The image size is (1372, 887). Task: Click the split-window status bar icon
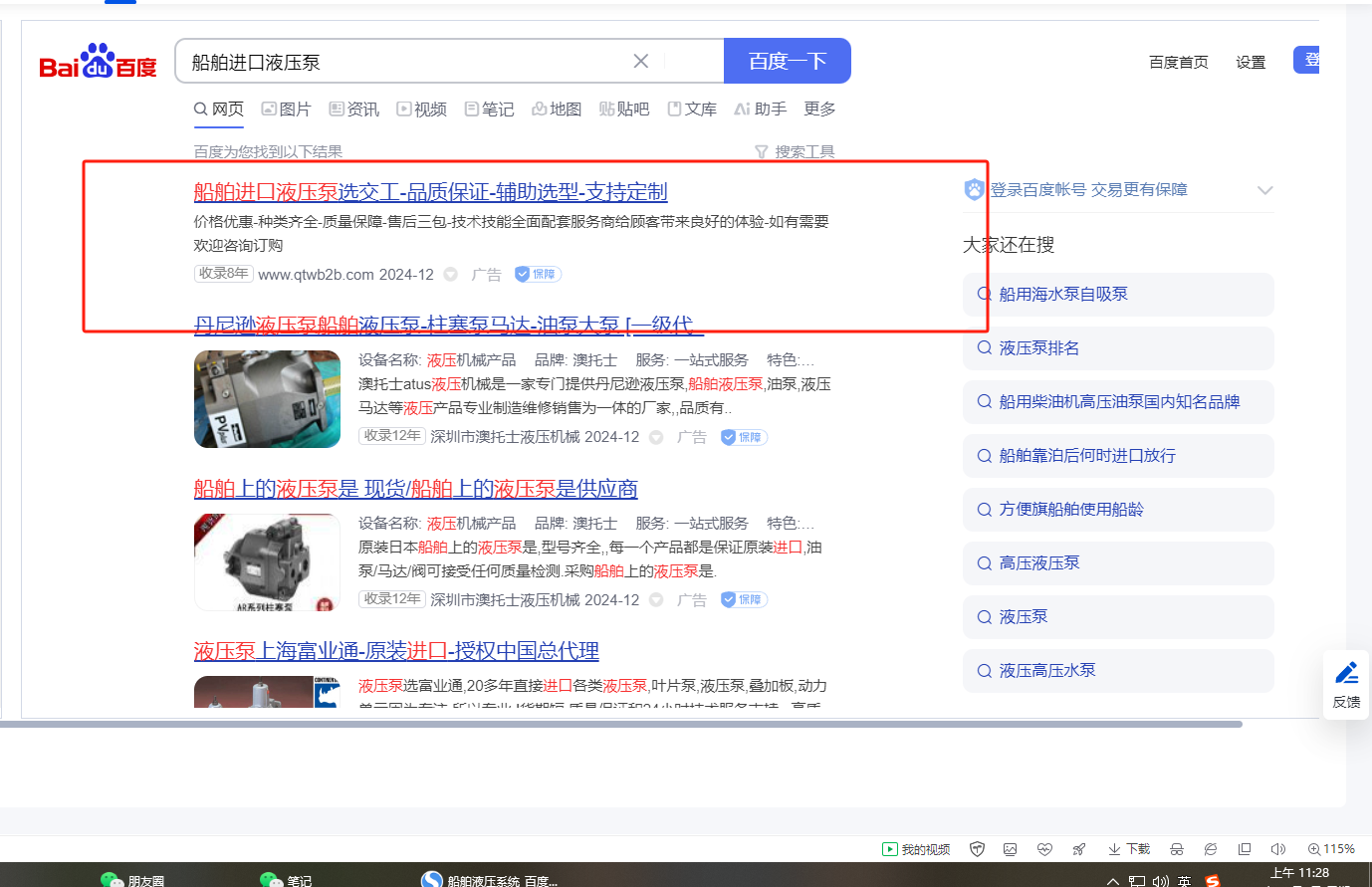point(1245,849)
